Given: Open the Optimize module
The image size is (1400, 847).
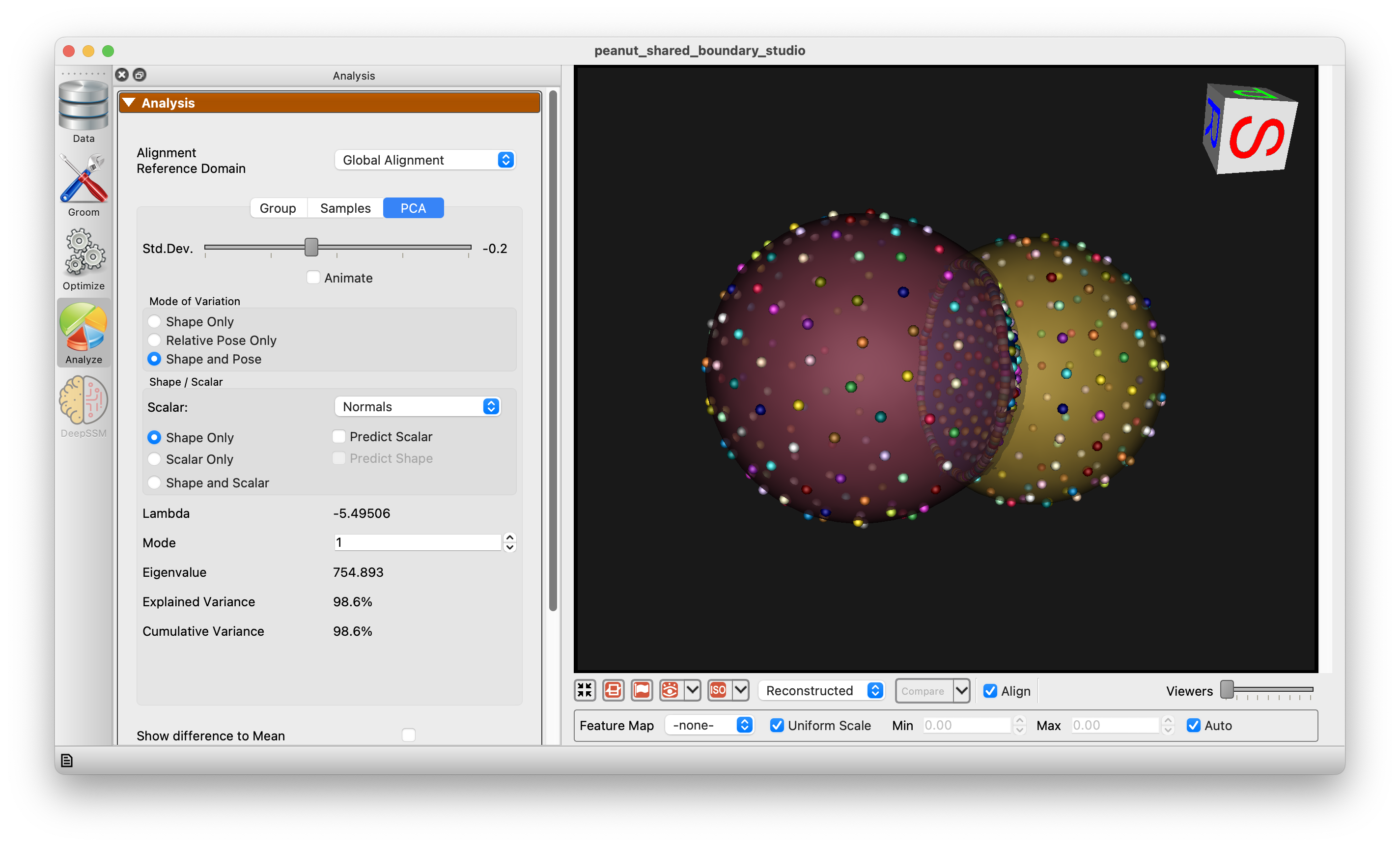Looking at the screenshot, I should [x=84, y=259].
